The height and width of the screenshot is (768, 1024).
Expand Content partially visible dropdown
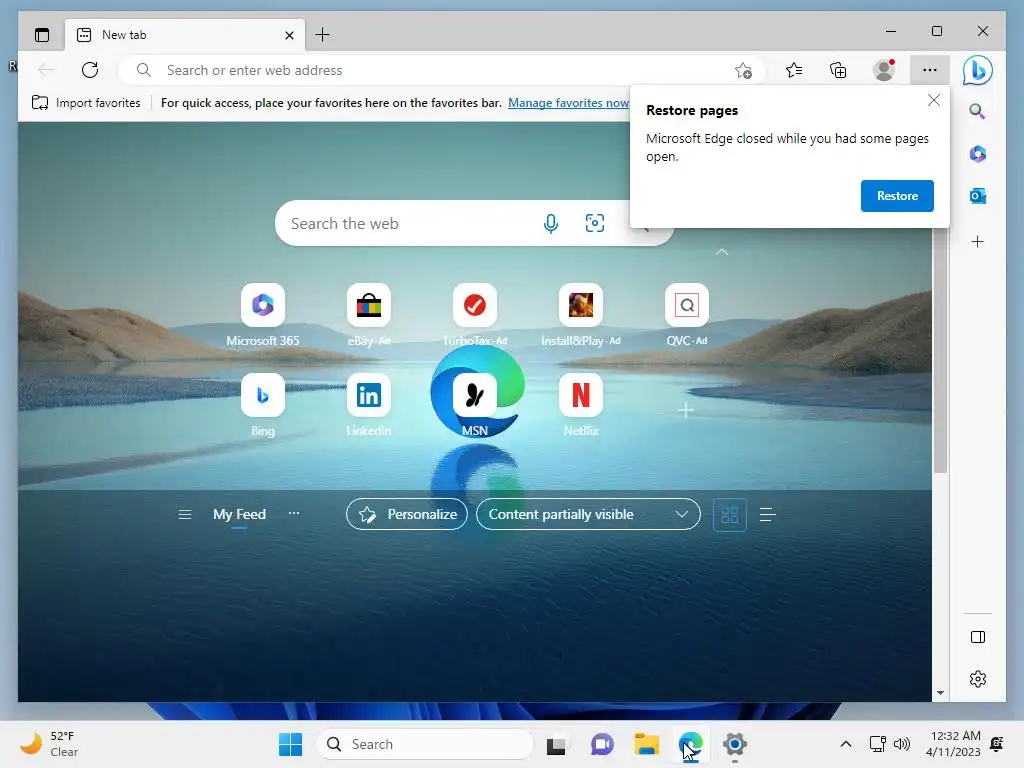click(588, 514)
